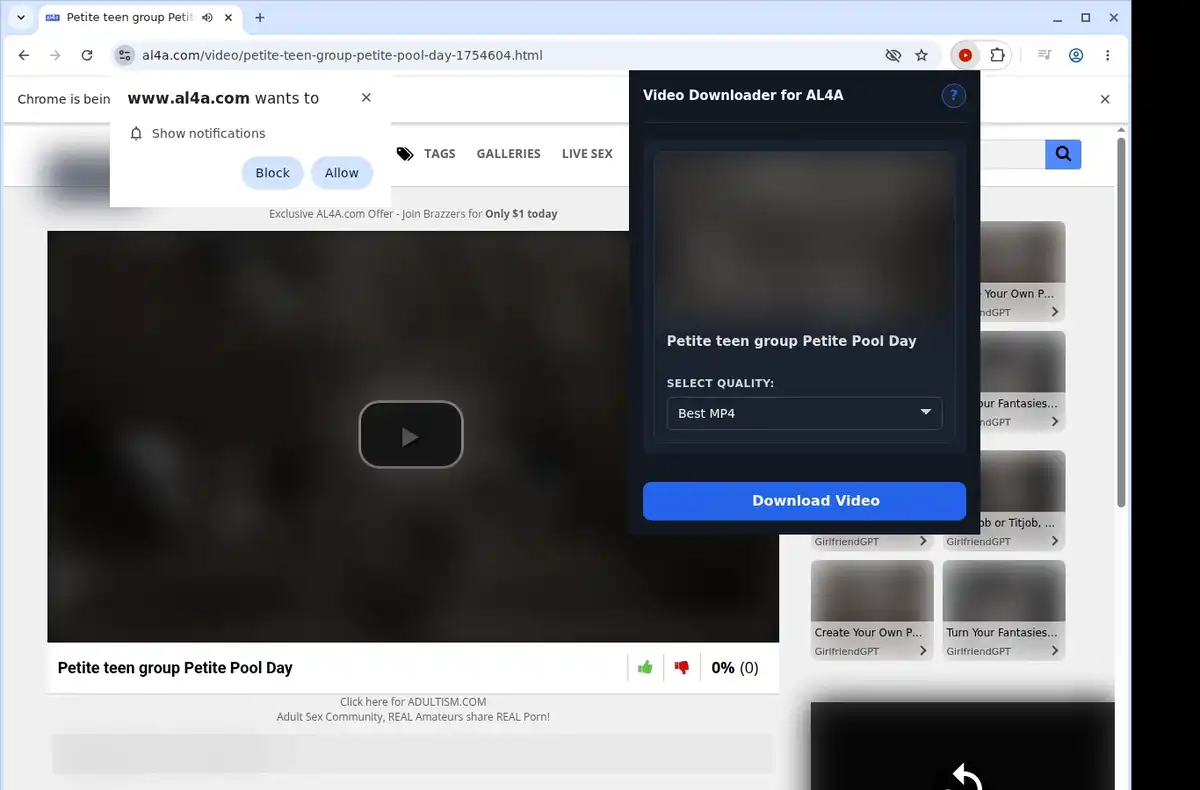Toggle the tracking protection eye icon
Image resolution: width=1200 pixels, height=790 pixels.
(893, 55)
